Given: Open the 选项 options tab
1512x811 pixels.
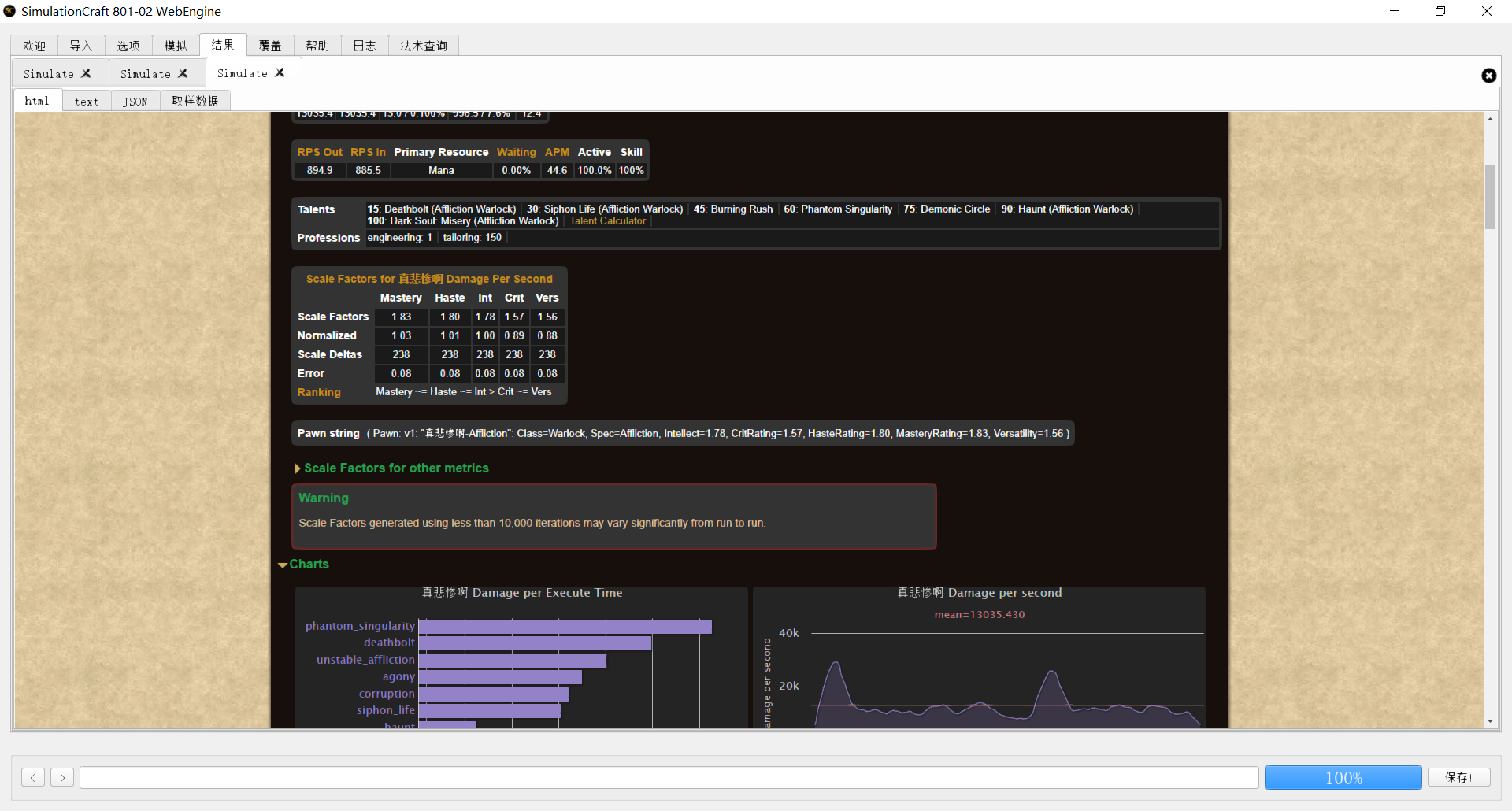Looking at the screenshot, I should click(x=128, y=46).
